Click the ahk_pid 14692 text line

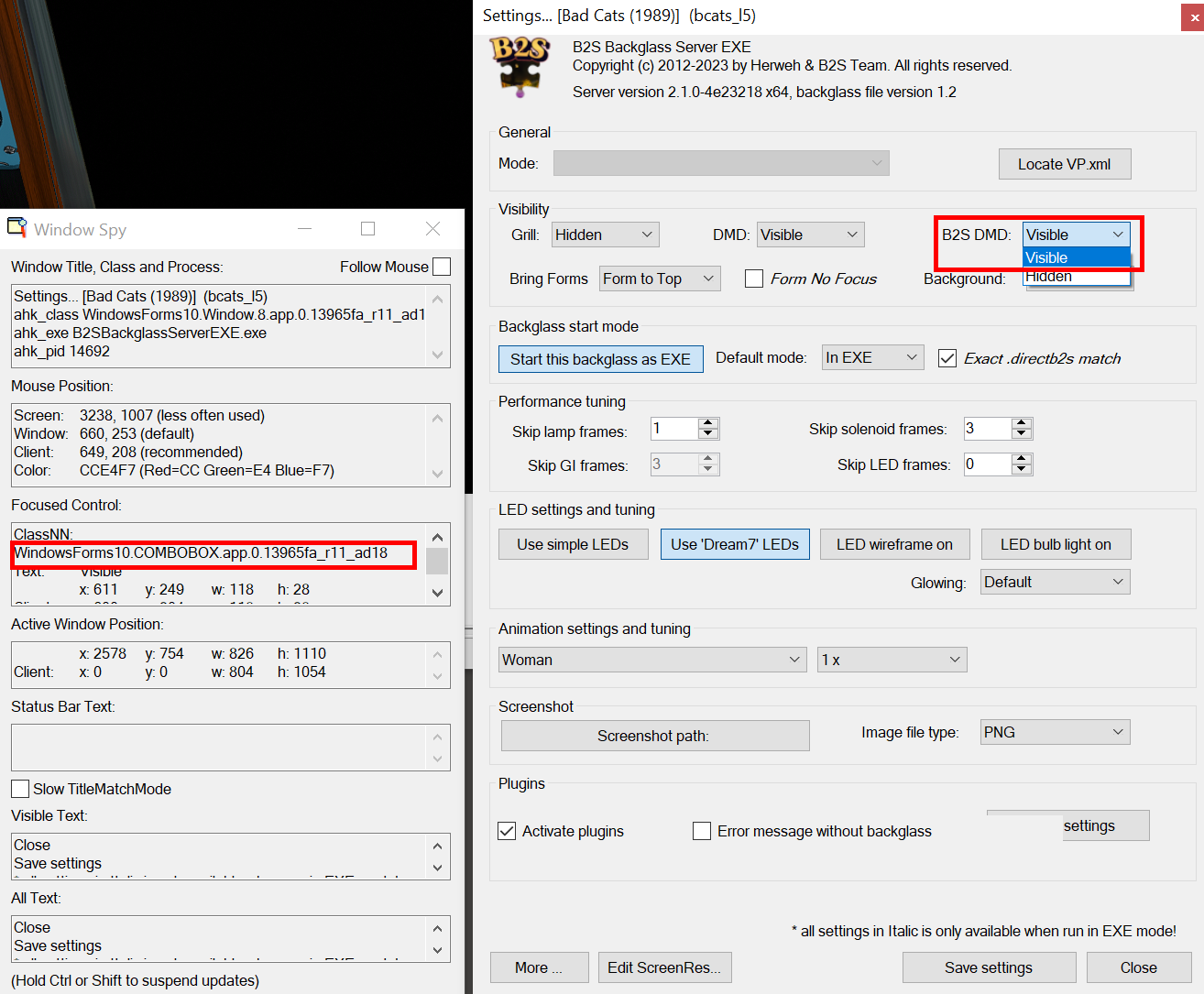[61, 351]
